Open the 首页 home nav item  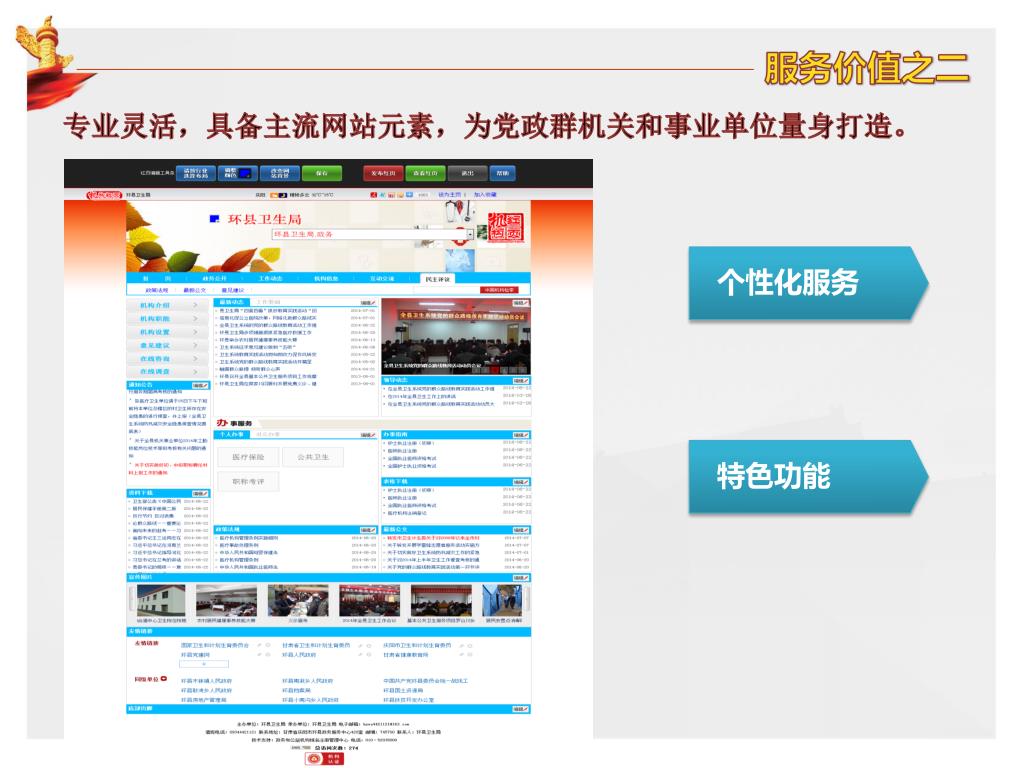157,278
